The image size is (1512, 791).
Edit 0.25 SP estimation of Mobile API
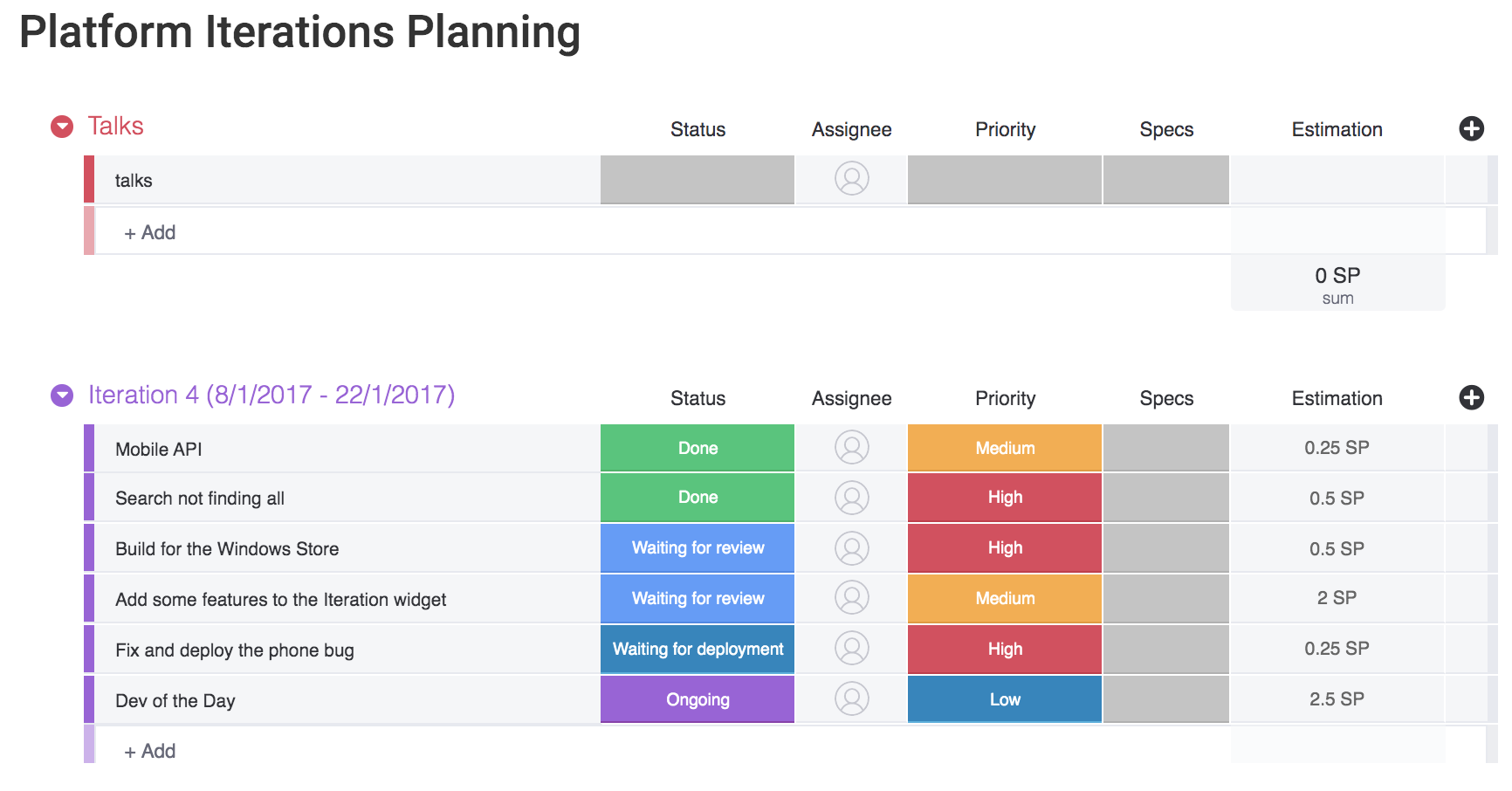click(1337, 448)
